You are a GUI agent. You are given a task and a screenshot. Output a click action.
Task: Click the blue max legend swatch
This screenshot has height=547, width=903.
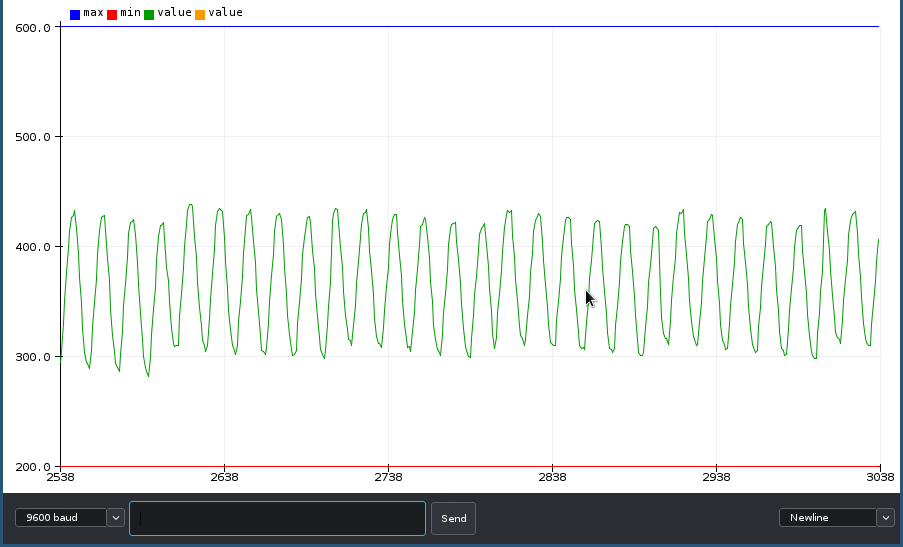click(x=75, y=14)
